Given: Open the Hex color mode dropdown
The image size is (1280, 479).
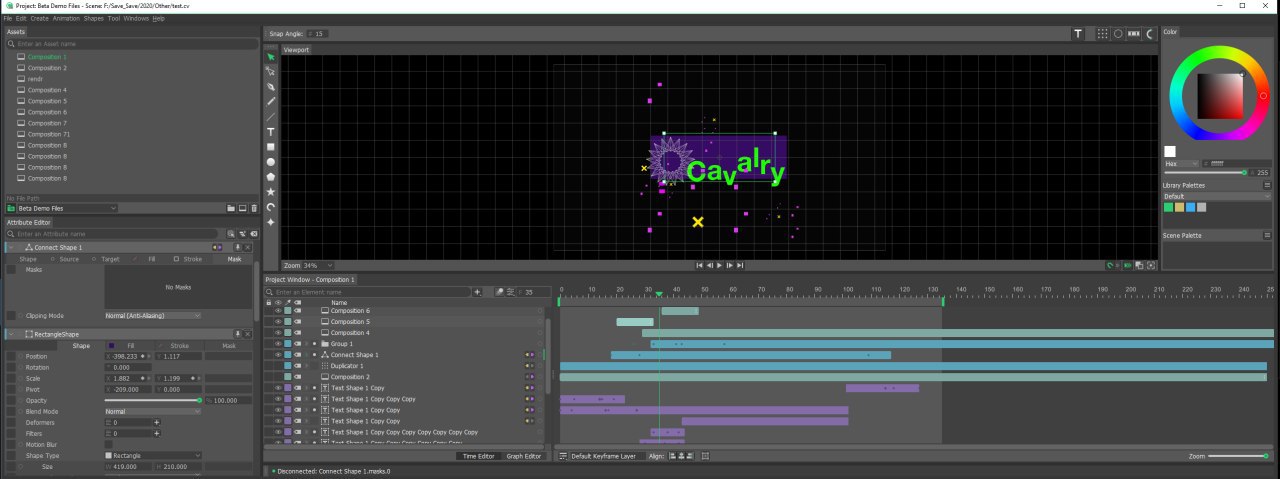Looking at the screenshot, I should click(1181, 163).
